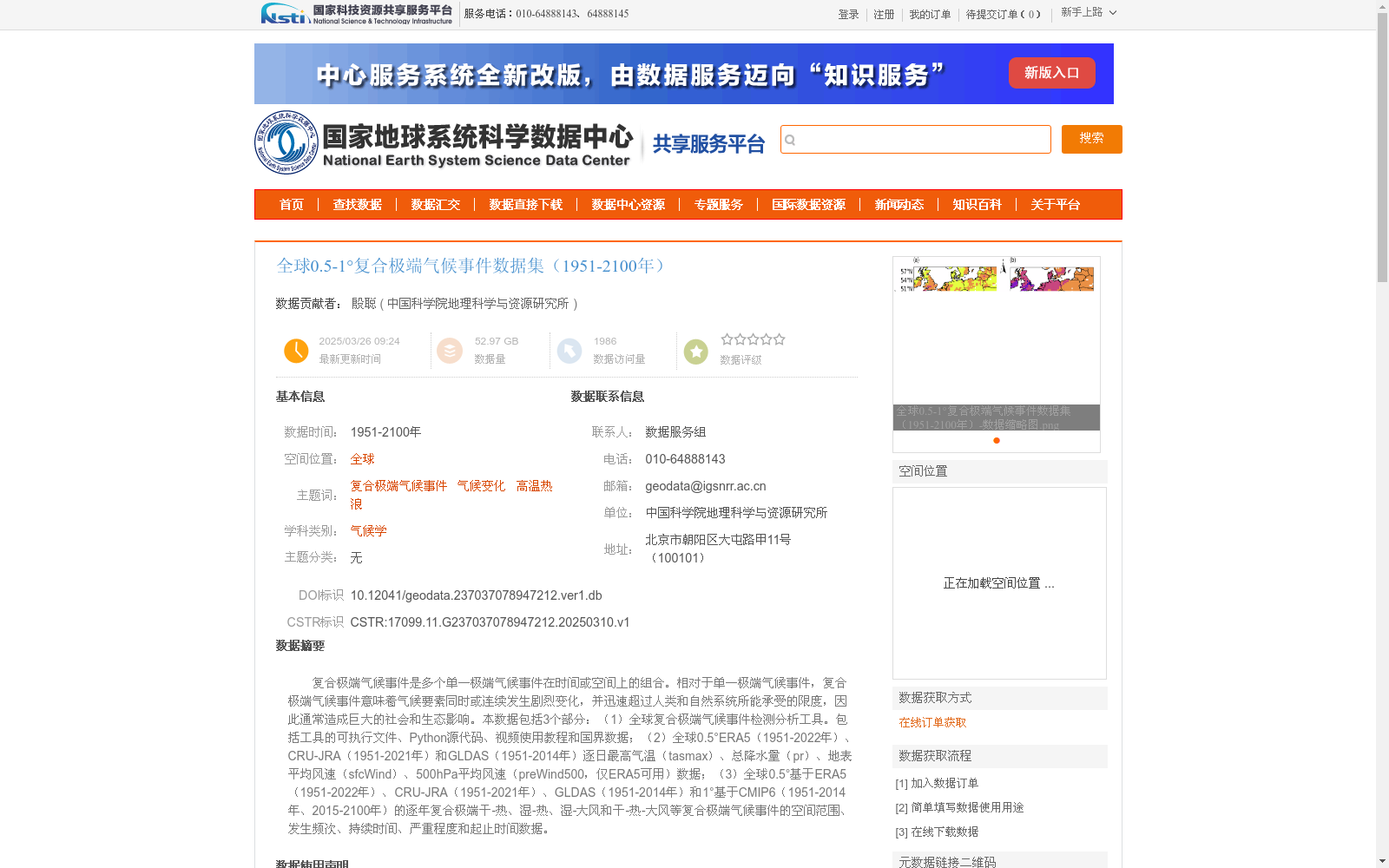Viewport: 1389px width, 868px height.
Task: Click the 全球 spatial location link
Action: [362, 459]
